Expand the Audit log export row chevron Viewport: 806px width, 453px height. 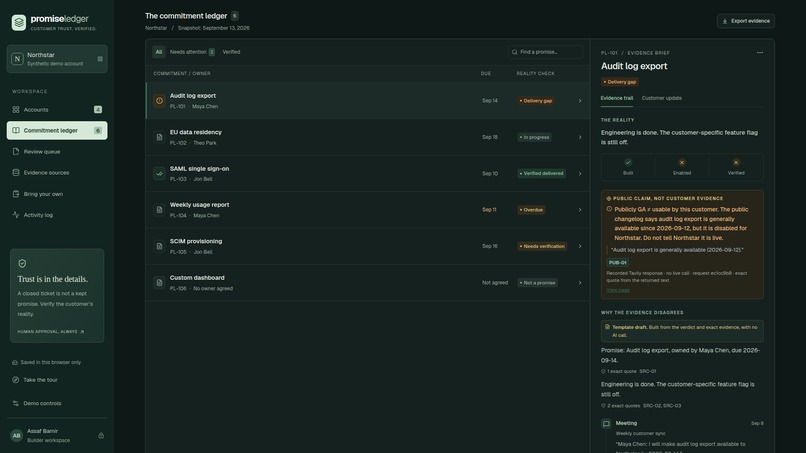click(580, 101)
